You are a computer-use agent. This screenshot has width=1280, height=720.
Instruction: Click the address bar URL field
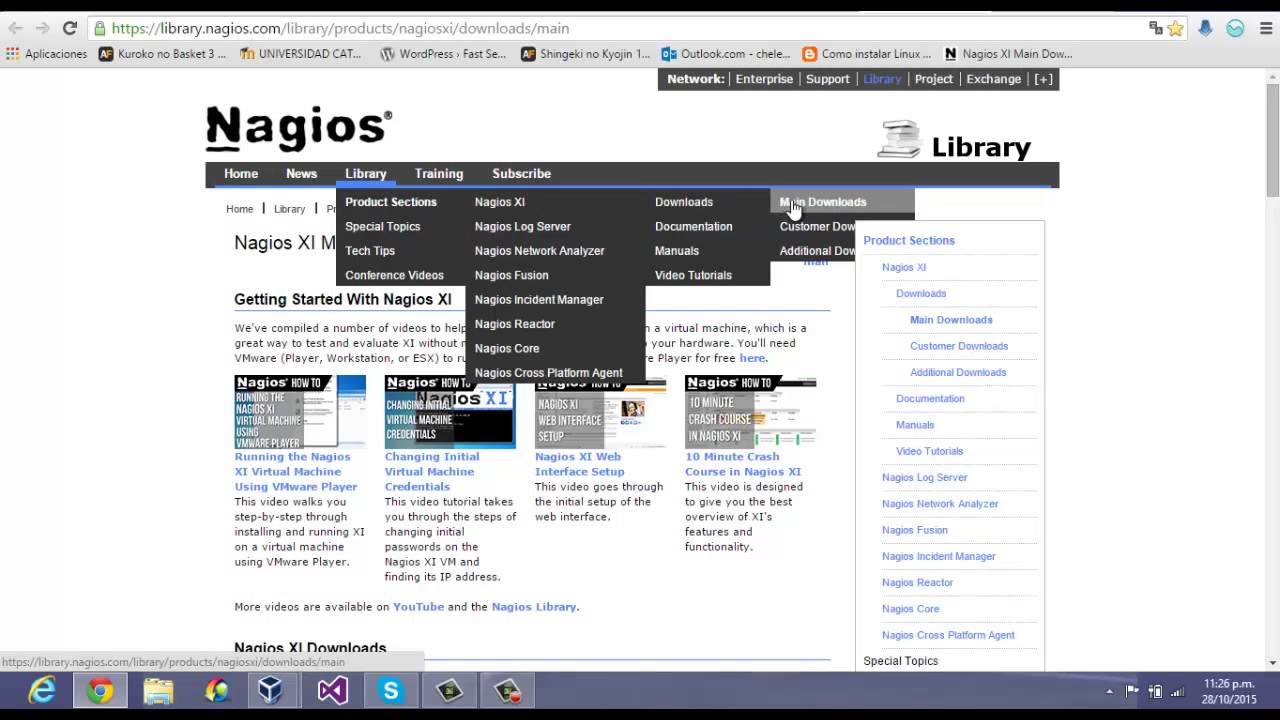point(620,29)
